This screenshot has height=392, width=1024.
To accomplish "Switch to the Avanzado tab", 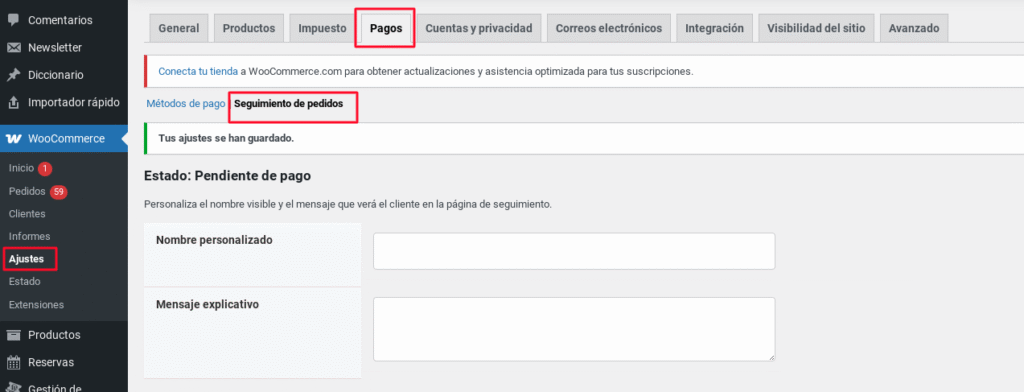I will [914, 28].
